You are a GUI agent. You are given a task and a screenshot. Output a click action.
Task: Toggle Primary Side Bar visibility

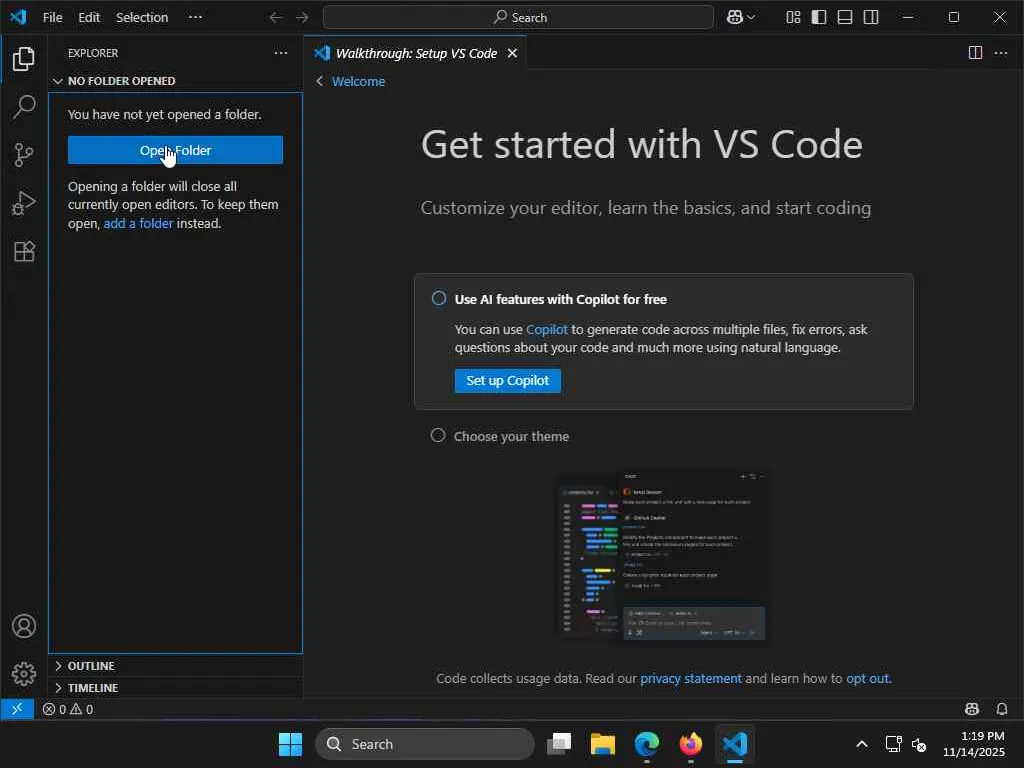(x=819, y=17)
